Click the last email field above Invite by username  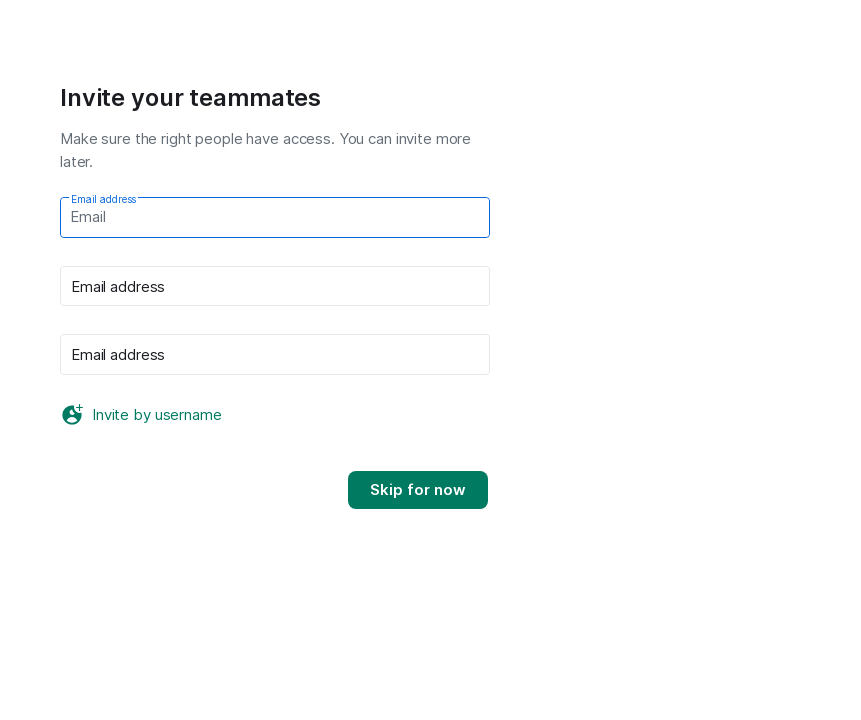point(274,355)
